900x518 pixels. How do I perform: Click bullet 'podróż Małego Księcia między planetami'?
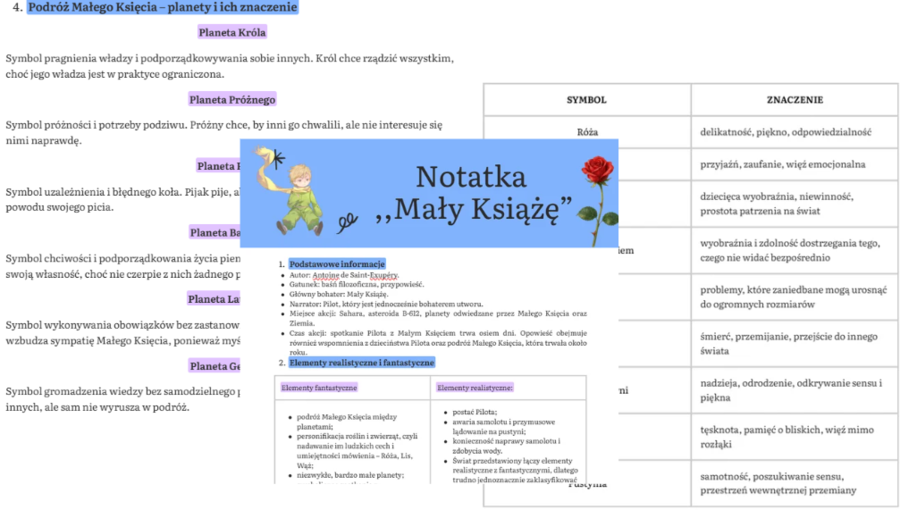point(347,422)
